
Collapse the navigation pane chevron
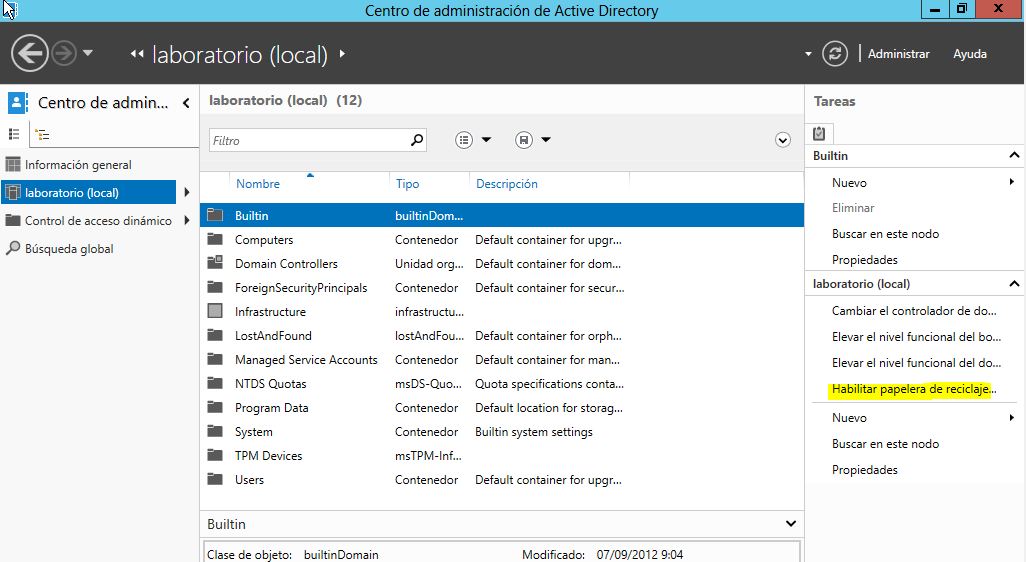coord(186,103)
